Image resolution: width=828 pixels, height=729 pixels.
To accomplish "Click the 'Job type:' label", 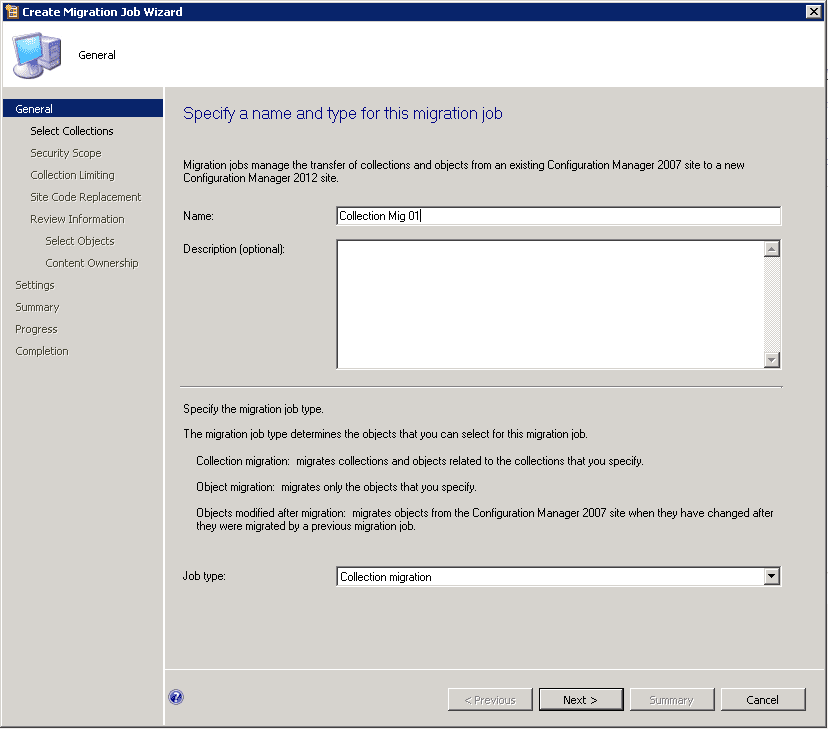I will pos(204,576).
